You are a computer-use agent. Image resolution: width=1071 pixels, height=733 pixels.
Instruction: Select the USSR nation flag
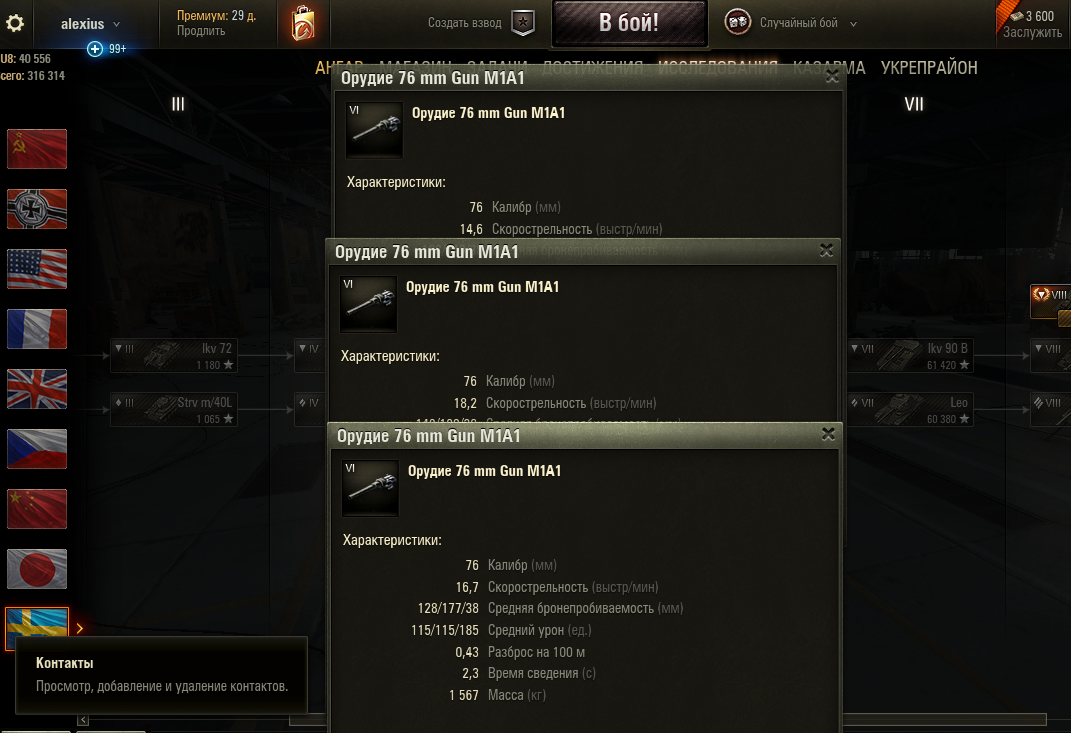[37, 148]
